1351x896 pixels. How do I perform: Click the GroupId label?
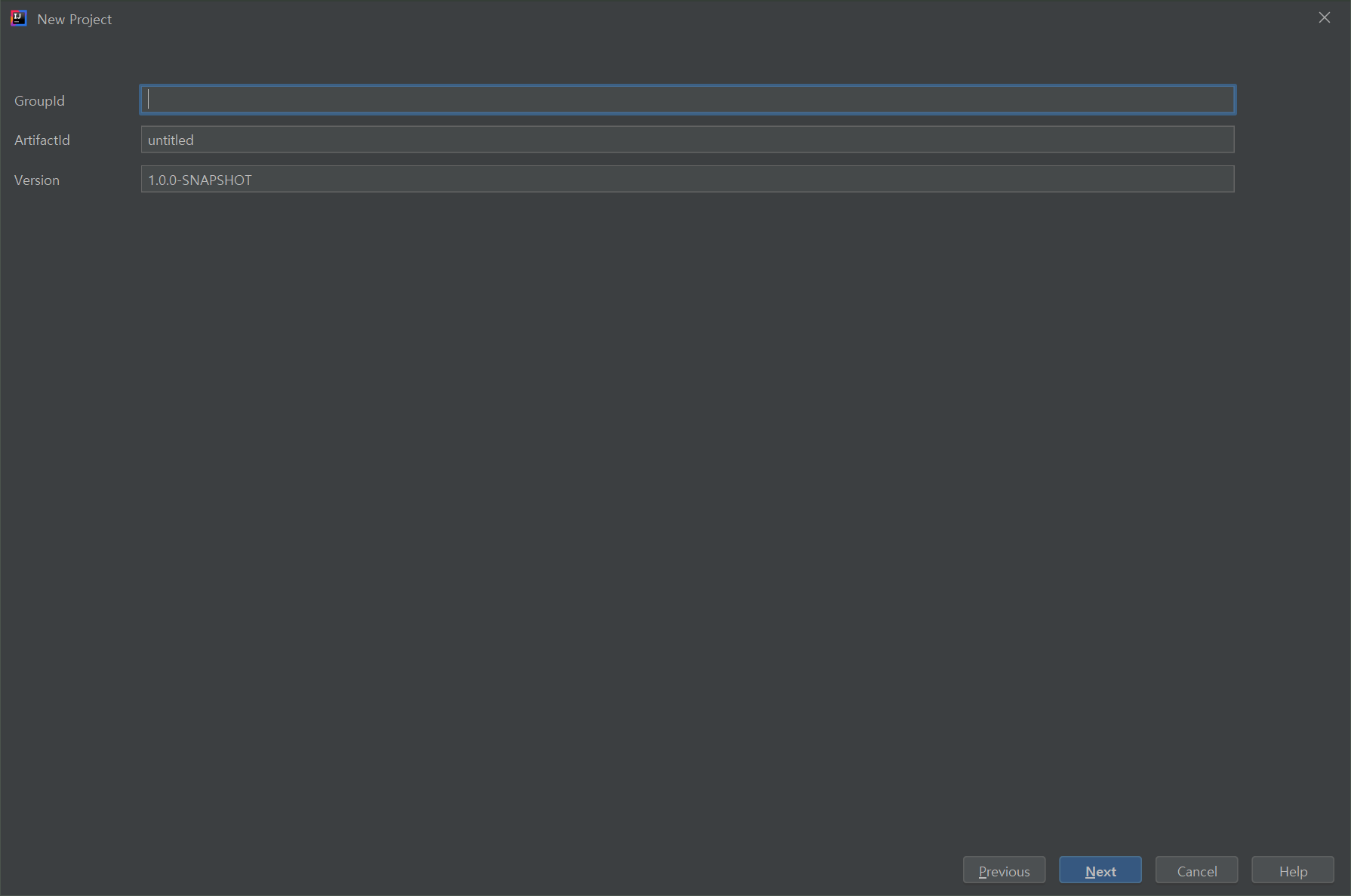tap(39, 101)
